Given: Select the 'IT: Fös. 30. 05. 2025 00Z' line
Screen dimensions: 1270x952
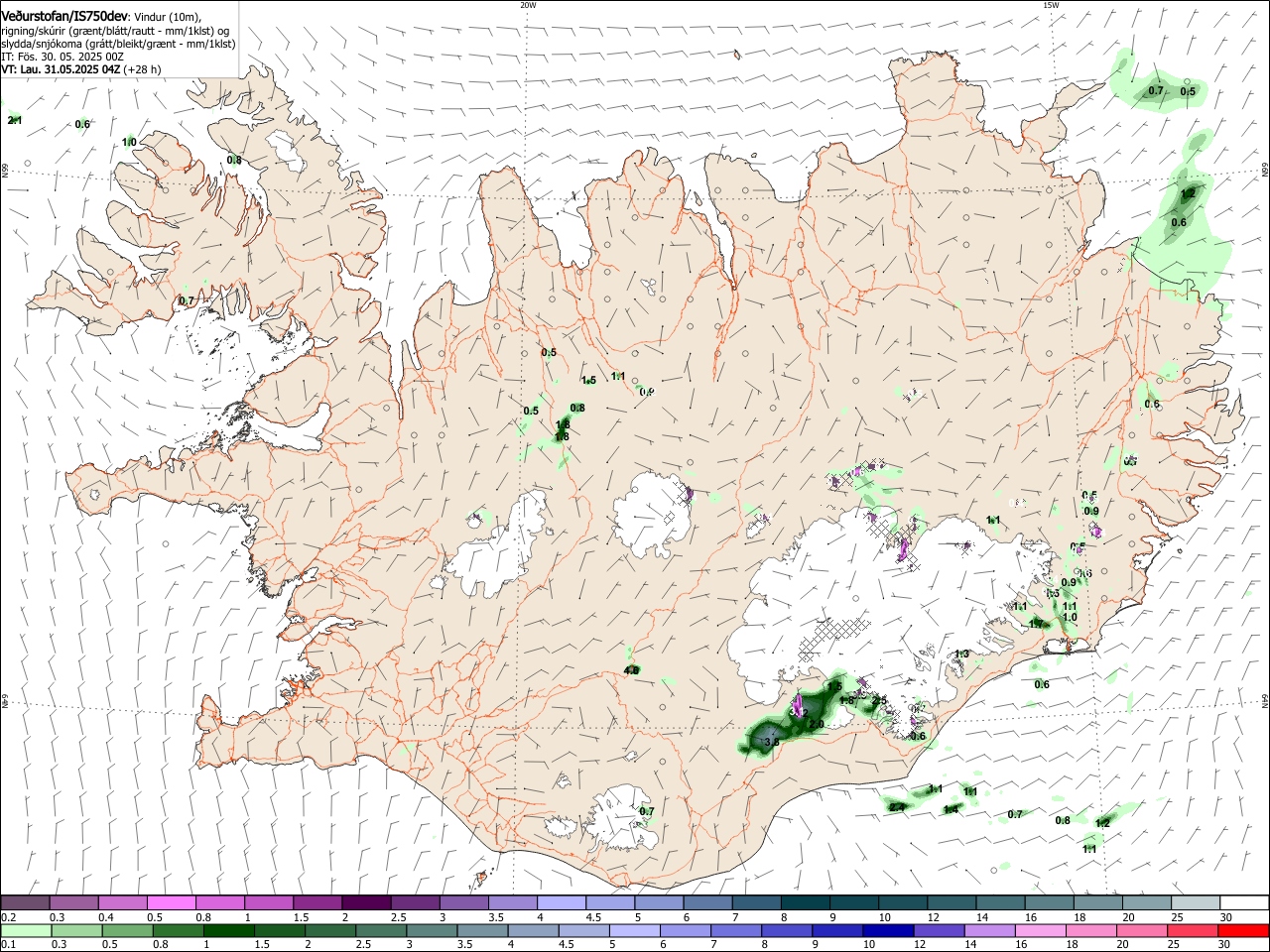Looking at the screenshot, I should click(63, 57).
